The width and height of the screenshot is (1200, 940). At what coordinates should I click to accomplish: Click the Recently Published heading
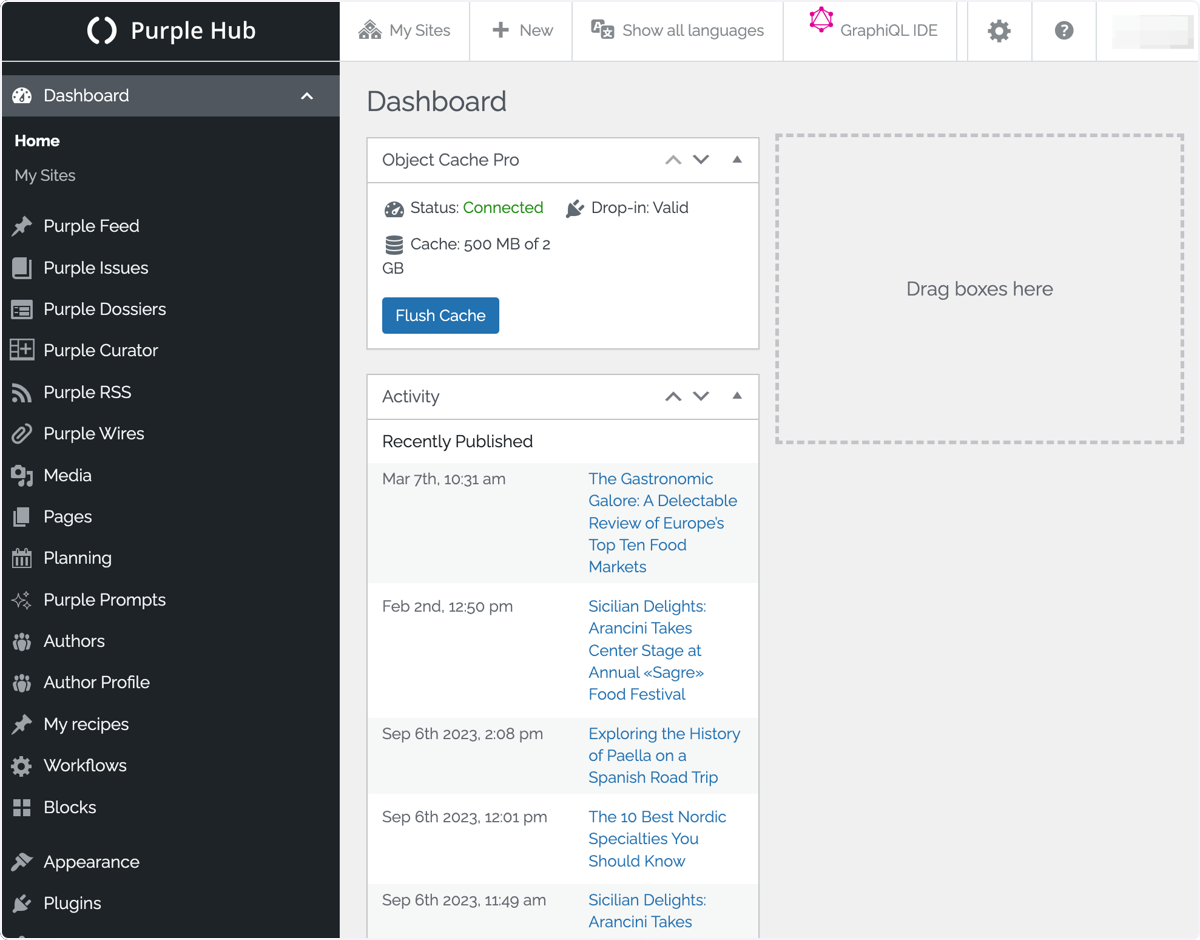pos(457,441)
